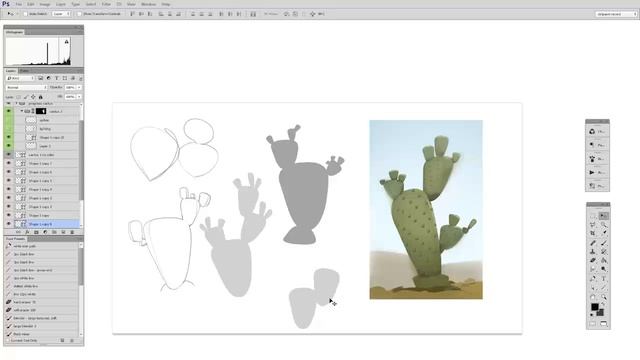The width and height of the screenshot is (640, 360).
Task: Toggle the Show Transform Controls checkbox
Action: tap(80, 14)
